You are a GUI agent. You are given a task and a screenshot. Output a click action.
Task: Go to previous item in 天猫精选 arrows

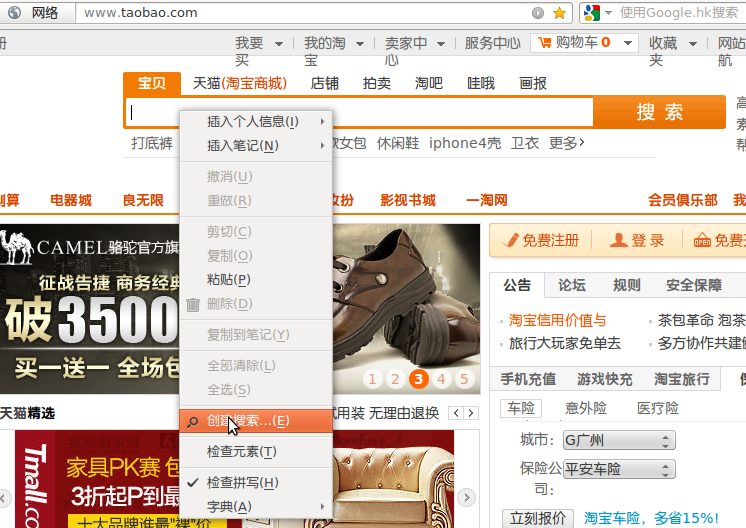pyautogui.click(x=456, y=413)
